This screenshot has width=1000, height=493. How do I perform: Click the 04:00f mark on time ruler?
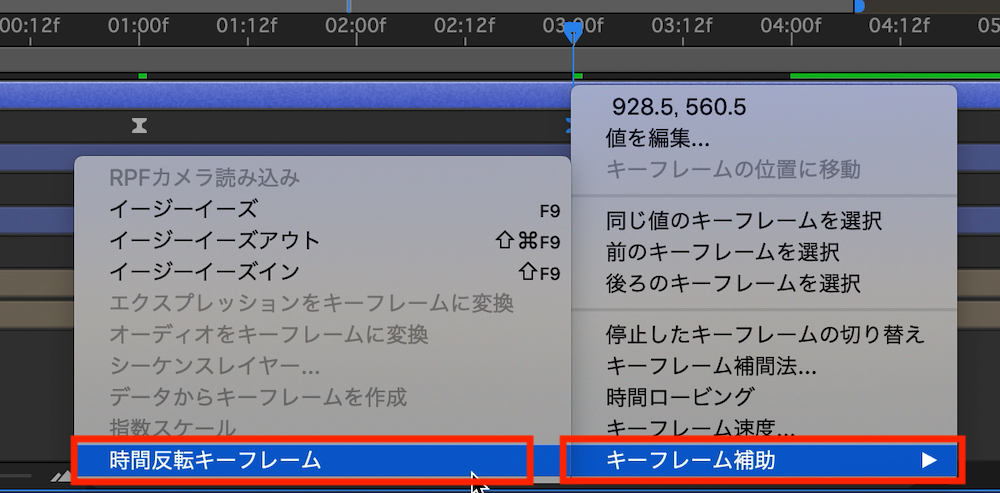[x=791, y=26]
